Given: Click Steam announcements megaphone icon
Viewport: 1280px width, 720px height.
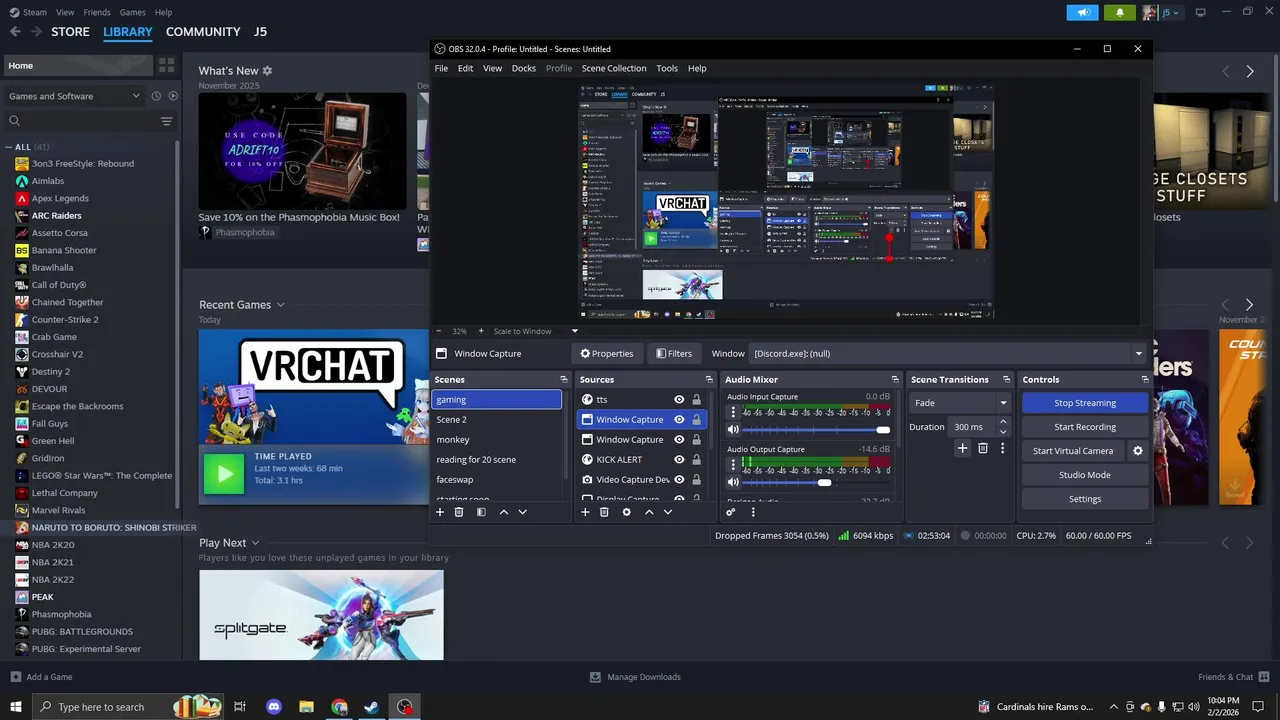Looking at the screenshot, I should [1083, 12].
